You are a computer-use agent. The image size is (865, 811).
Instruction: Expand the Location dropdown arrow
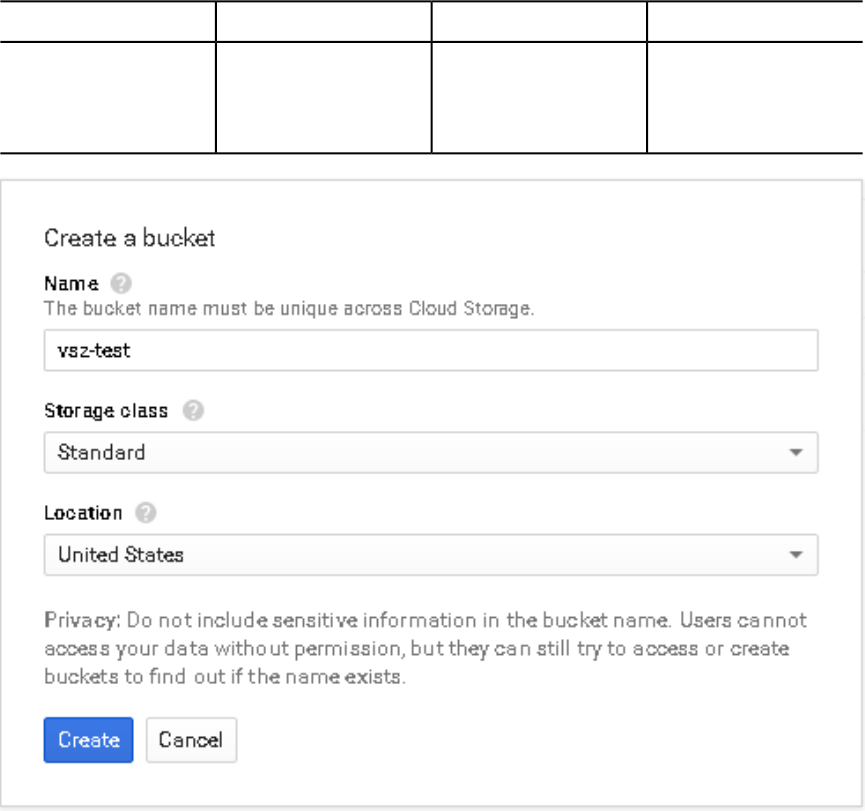pos(796,555)
